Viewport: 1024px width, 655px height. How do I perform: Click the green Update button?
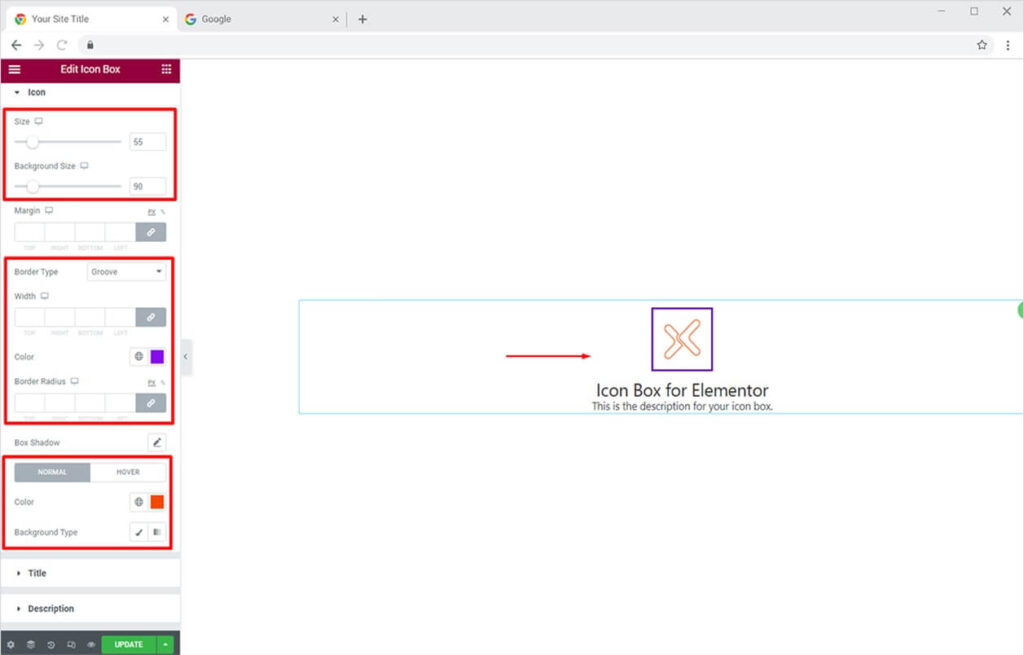pos(128,645)
